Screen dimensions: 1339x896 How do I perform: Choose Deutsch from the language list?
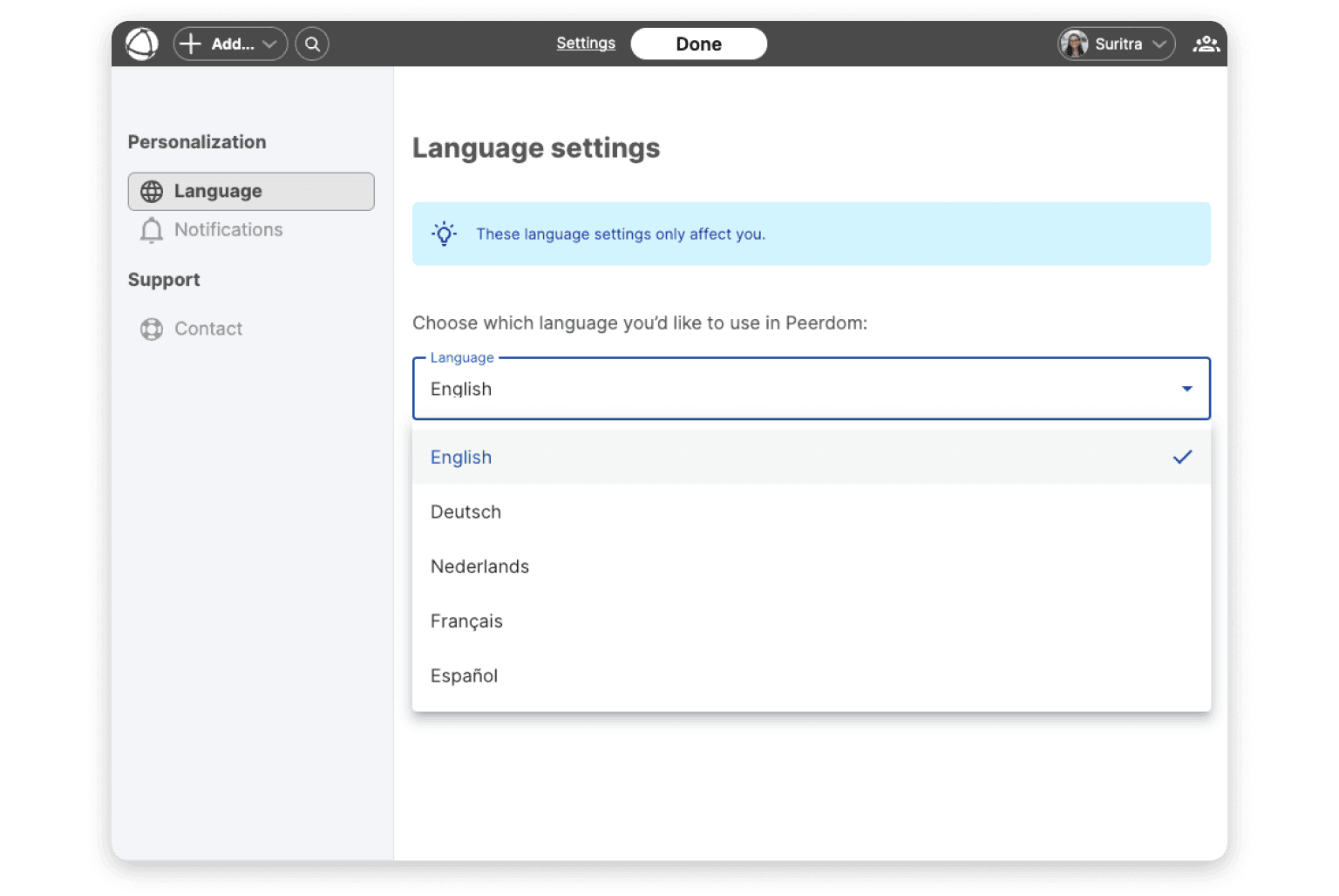(466, 512)
